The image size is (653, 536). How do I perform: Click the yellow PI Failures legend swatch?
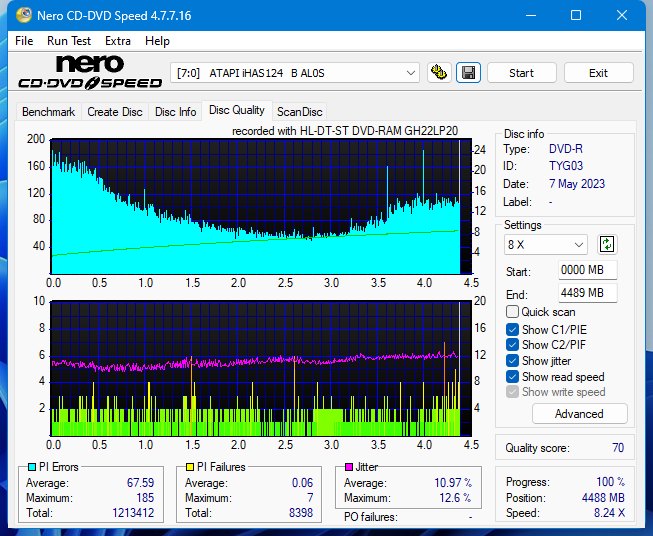(x=188, y=467)
